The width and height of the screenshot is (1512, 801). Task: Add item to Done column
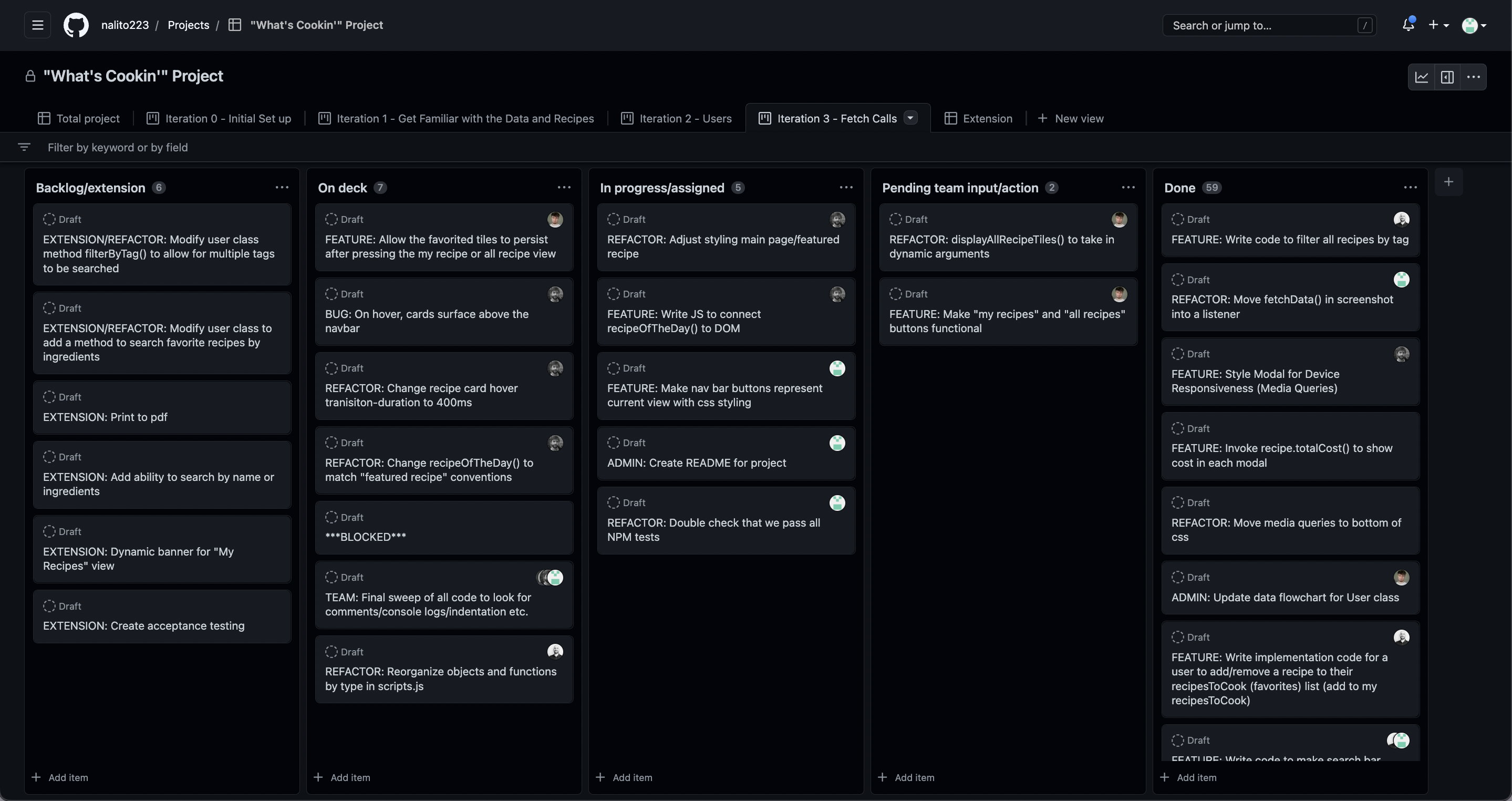click(1188, 777)
